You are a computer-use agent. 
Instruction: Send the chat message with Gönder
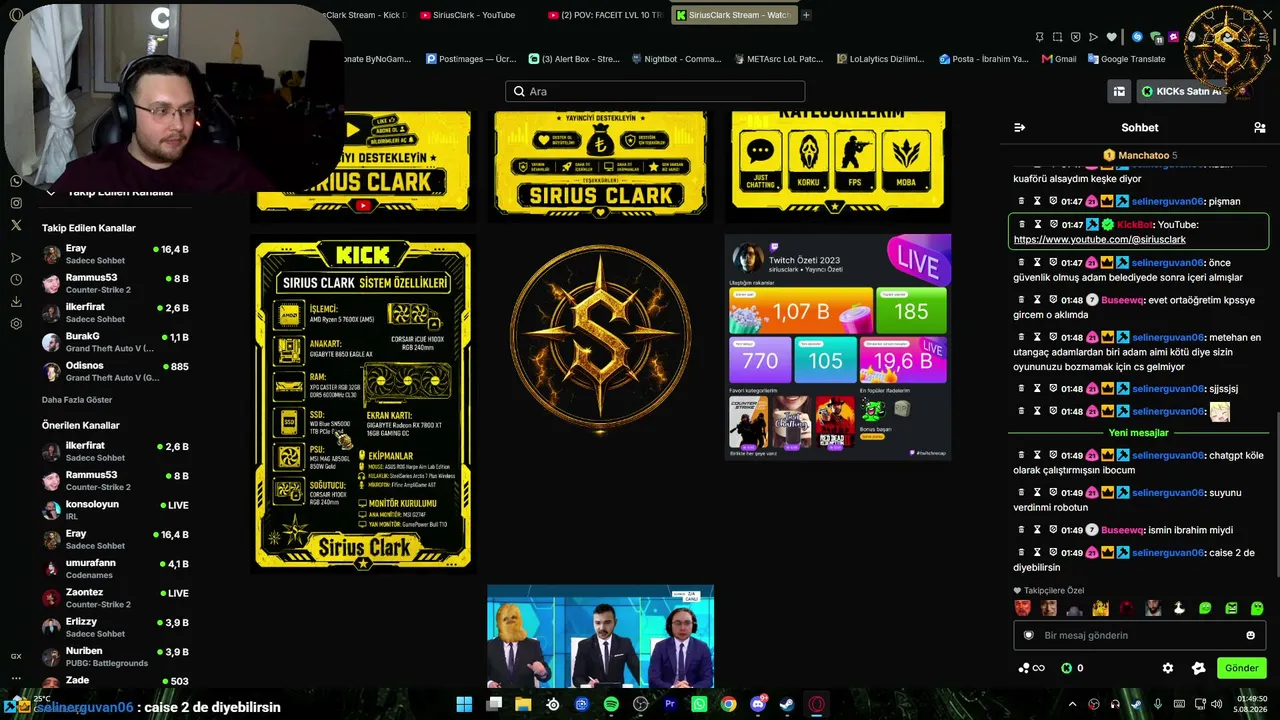click(1241, 668)
